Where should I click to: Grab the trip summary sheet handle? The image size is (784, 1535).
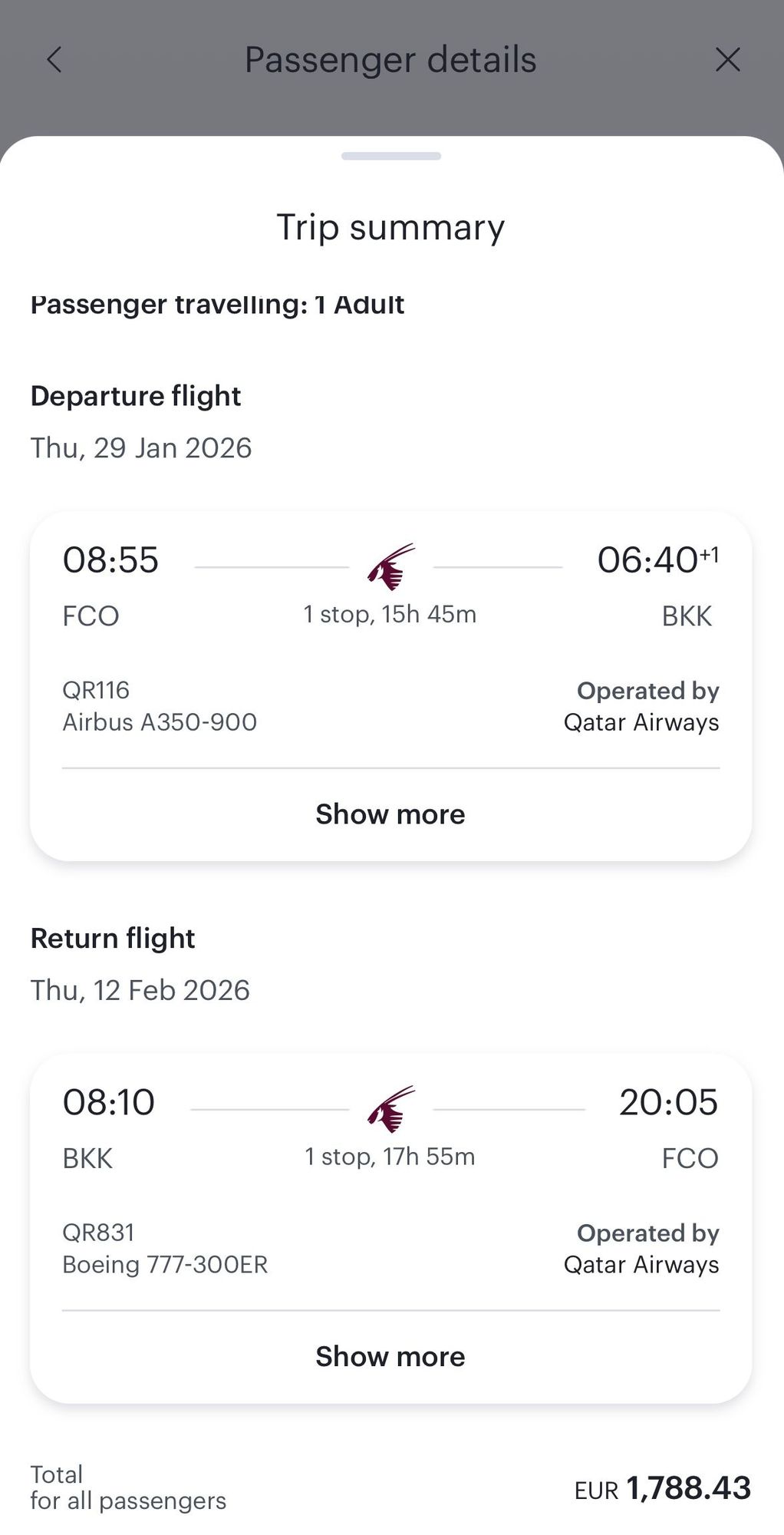391,157
